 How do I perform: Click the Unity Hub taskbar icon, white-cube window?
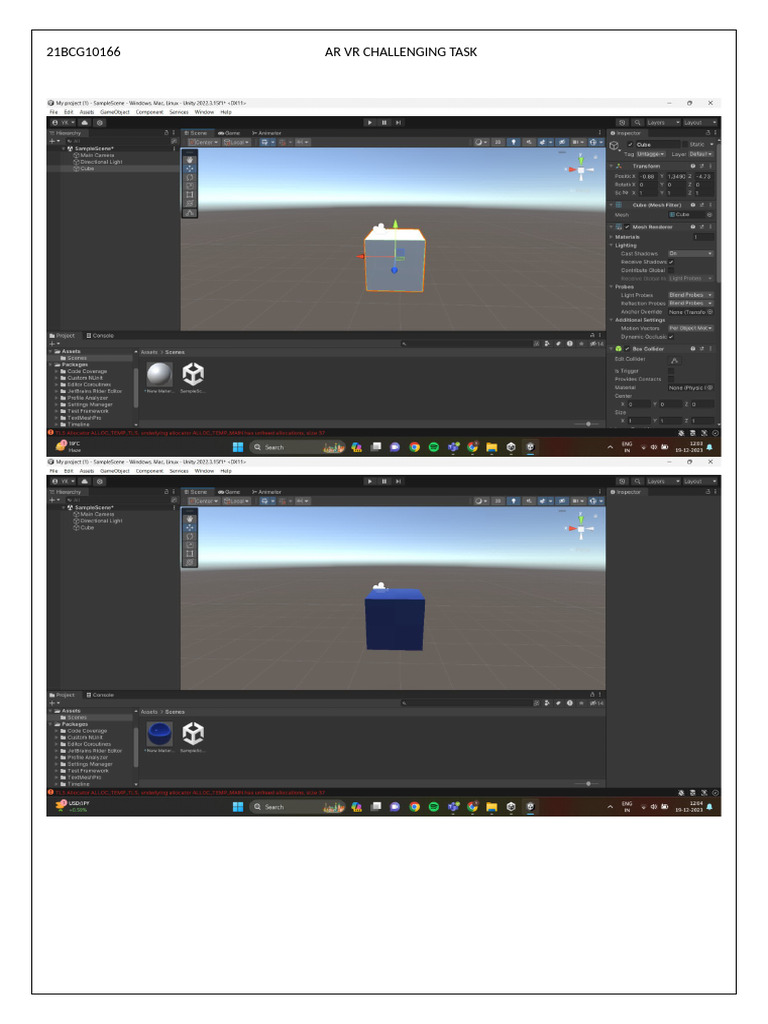pyautogui.click(x=511, y=447)
